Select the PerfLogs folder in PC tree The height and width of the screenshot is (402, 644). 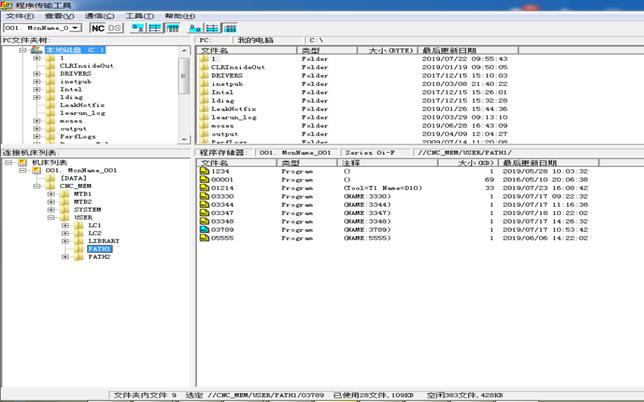click(x=78, y=137)
